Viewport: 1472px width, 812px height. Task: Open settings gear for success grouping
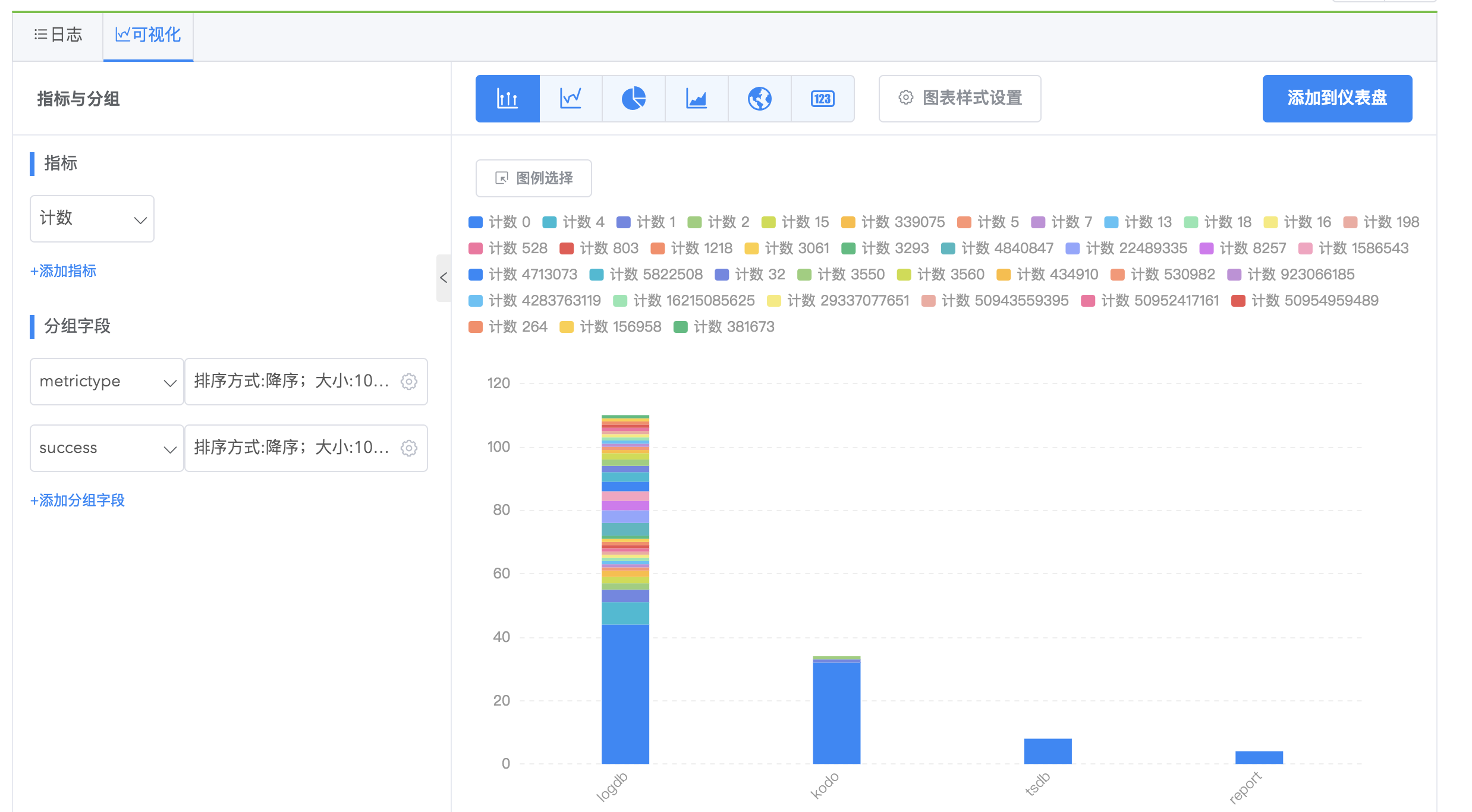[409, 448]
